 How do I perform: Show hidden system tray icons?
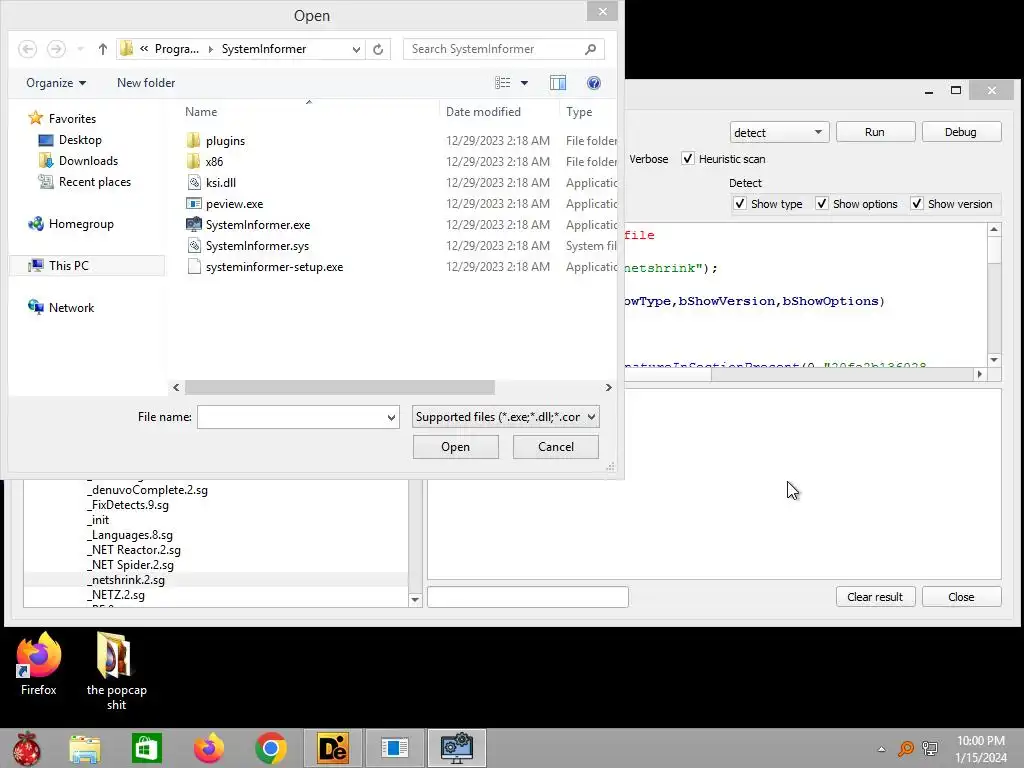tap(881, 749)
